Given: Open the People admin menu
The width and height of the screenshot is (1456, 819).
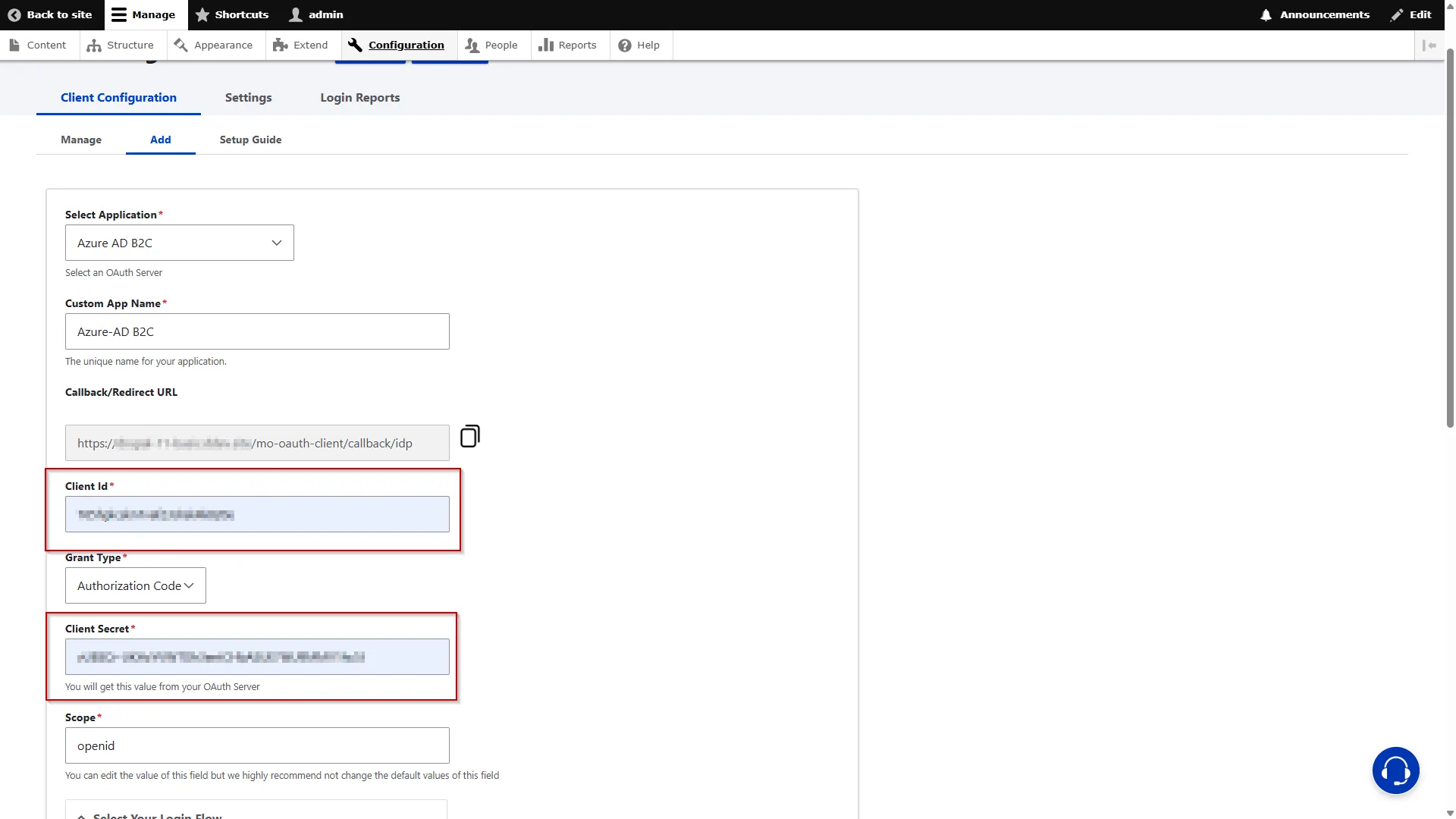Looking at the screenshot, I should 491,45.
